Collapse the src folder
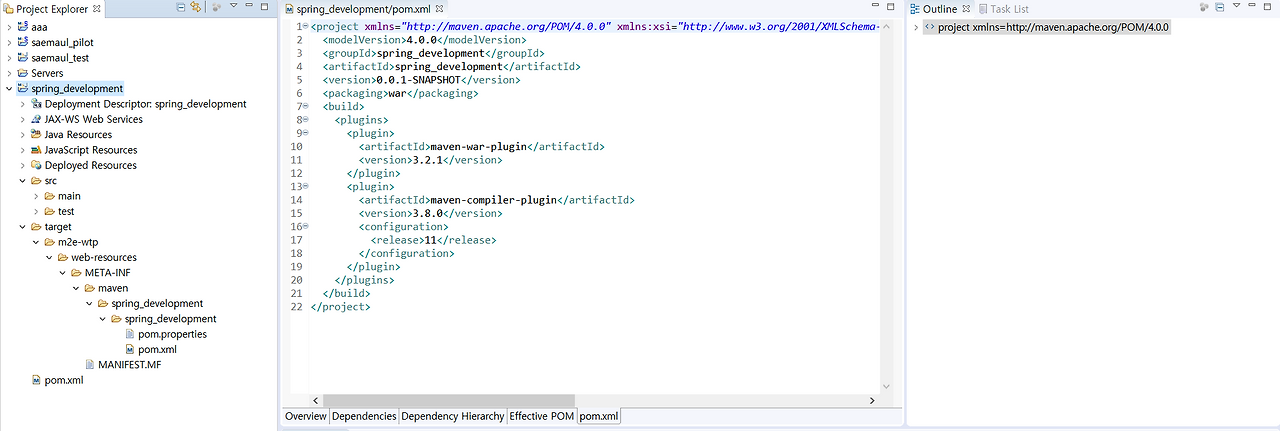The width and height of the screenshot is (1280, 431). 22,181
